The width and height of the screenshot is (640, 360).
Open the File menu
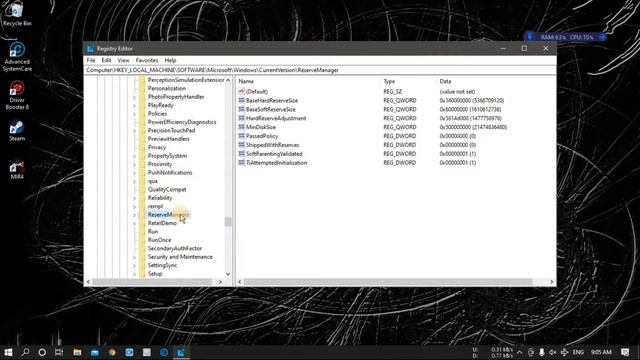pyautogui.click(x=91, y=60)
